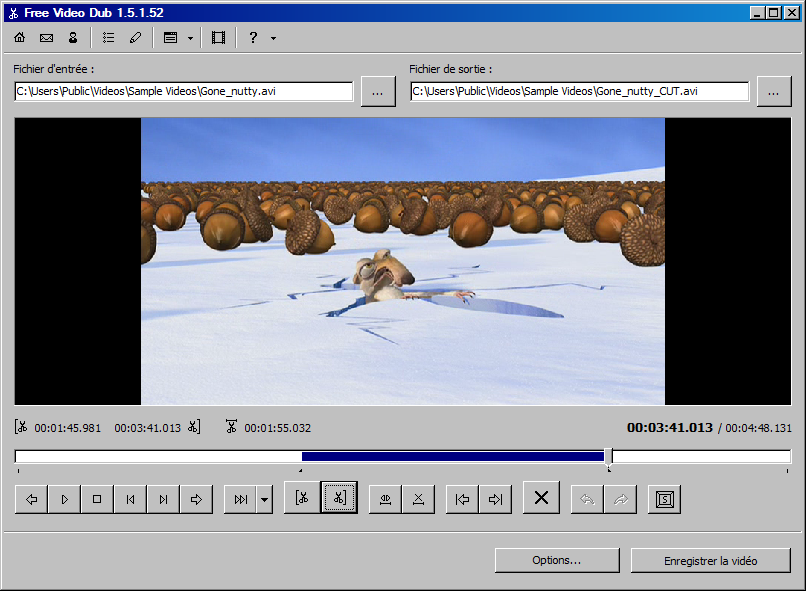806x591 pixels.
Task: Click the home icon in toolbar
Action: pos(20,38)
